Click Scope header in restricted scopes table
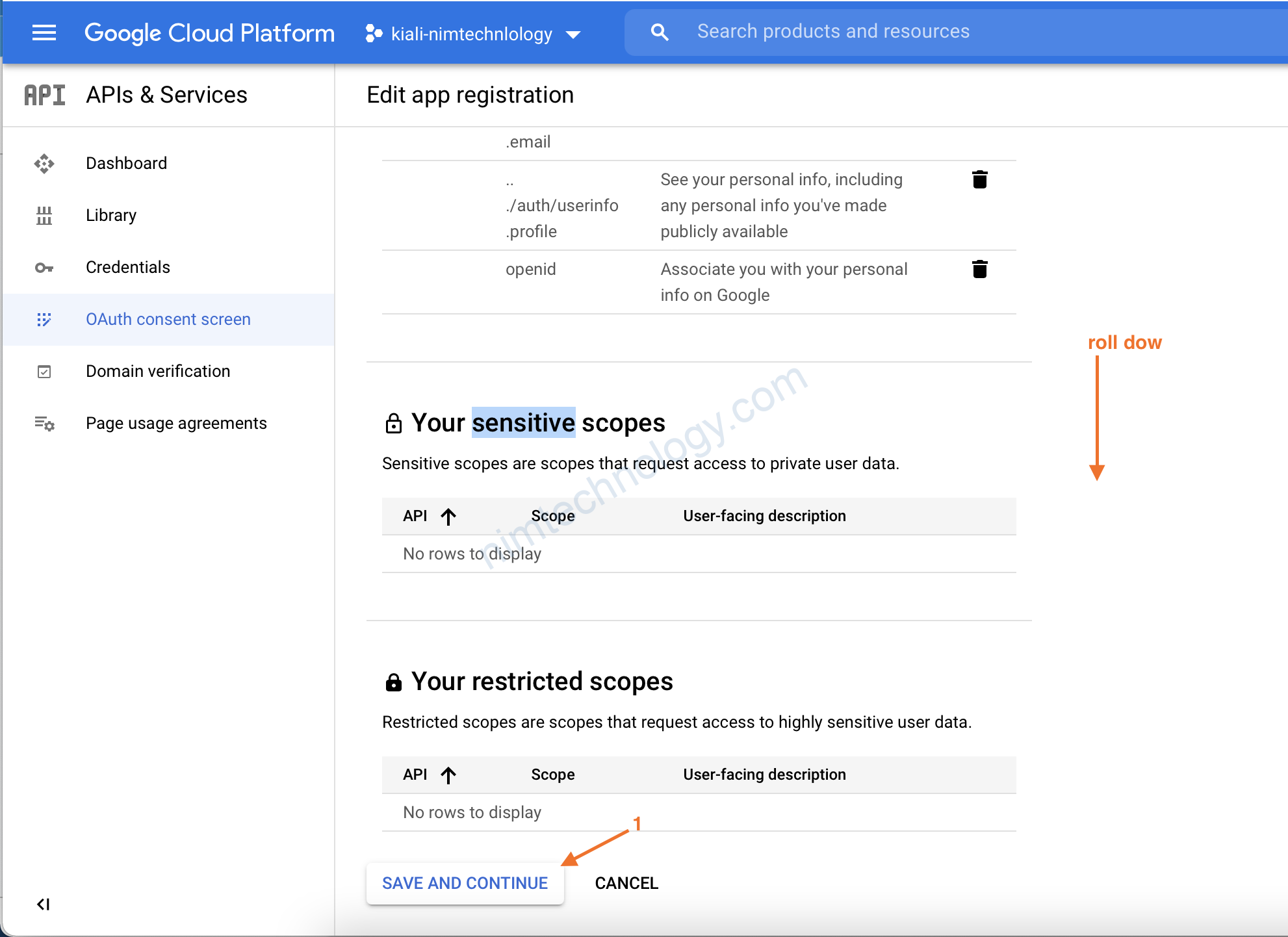This screenshot has height=937, width=1288. [553, 775]
